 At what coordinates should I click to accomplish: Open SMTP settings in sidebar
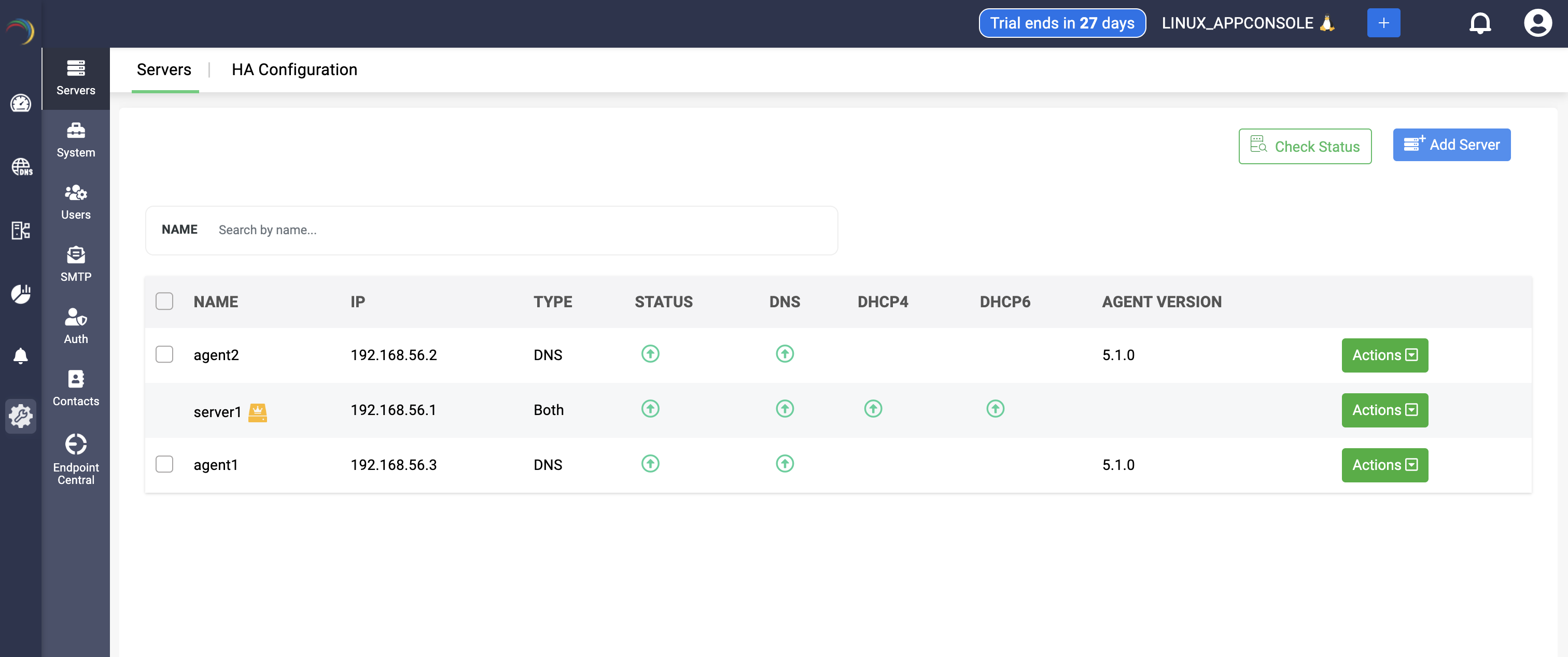(x=76, y=263)
